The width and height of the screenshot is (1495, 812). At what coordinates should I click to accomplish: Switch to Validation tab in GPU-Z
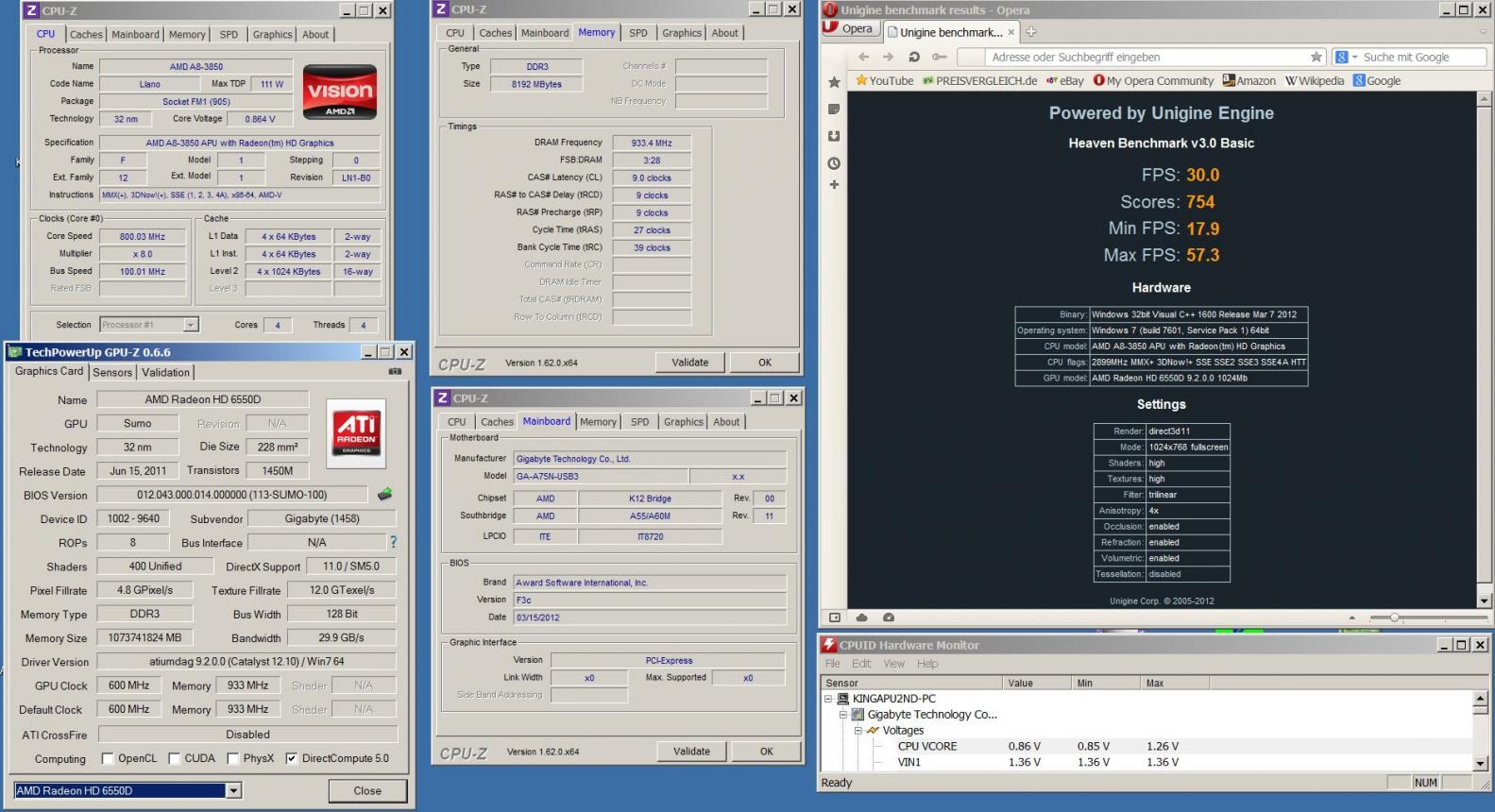[x=165, y=372]
